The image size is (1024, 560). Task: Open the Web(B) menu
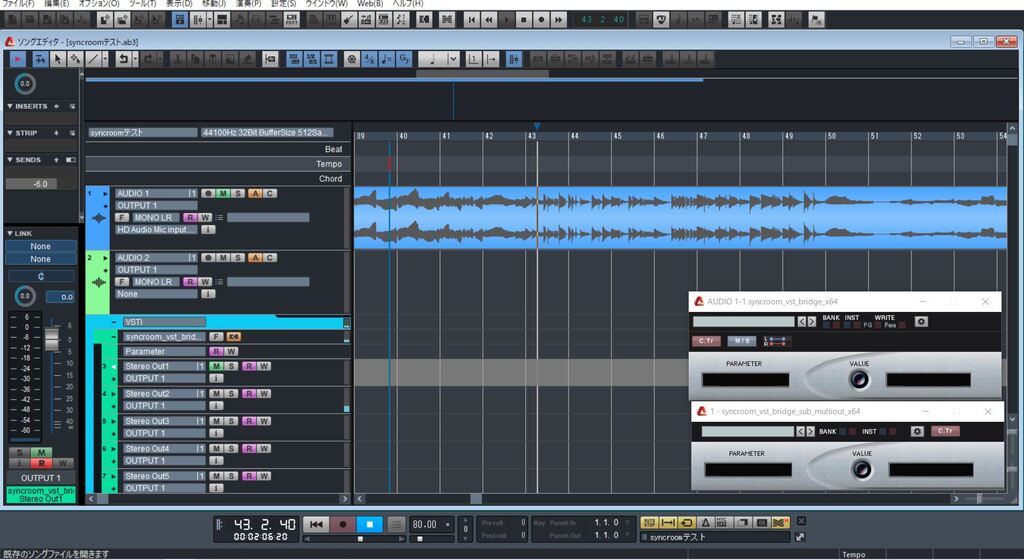pos(370,3)
